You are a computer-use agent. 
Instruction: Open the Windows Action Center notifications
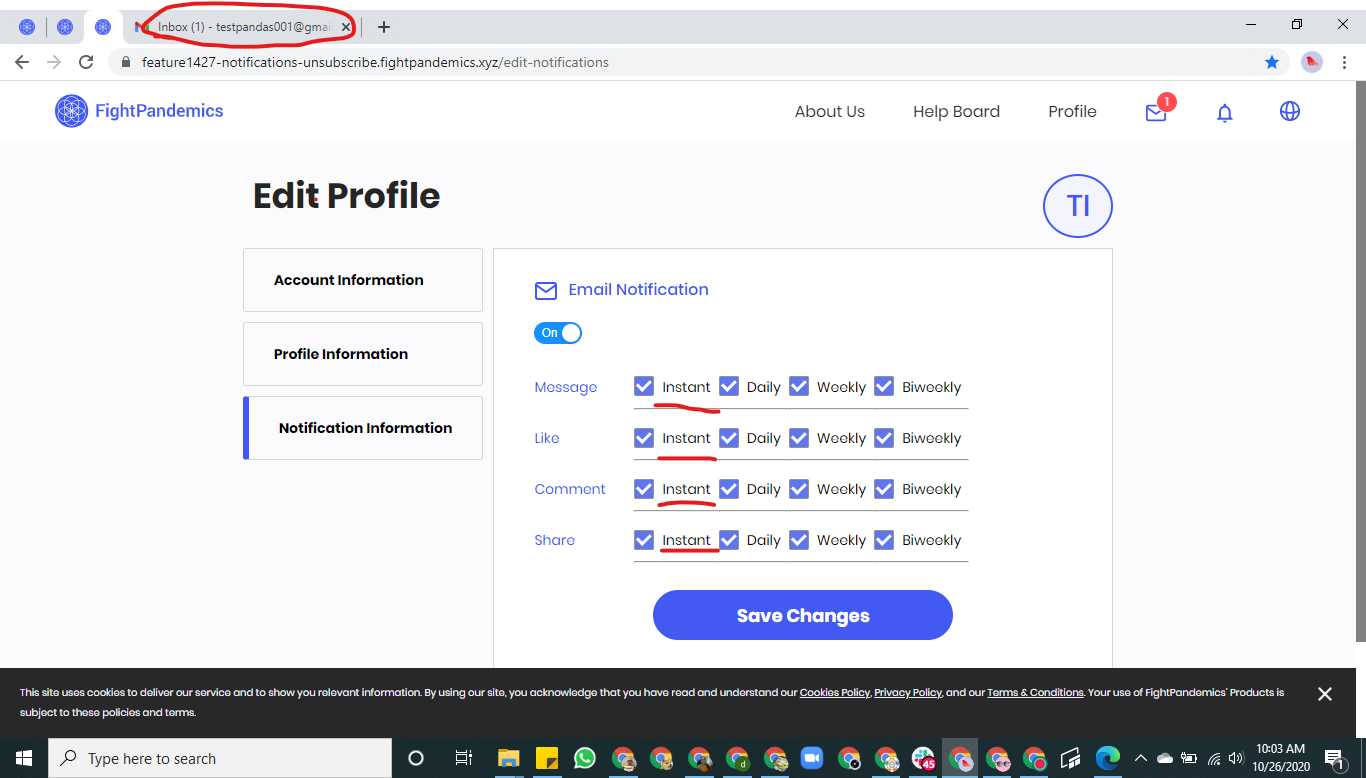(1334, 759)
